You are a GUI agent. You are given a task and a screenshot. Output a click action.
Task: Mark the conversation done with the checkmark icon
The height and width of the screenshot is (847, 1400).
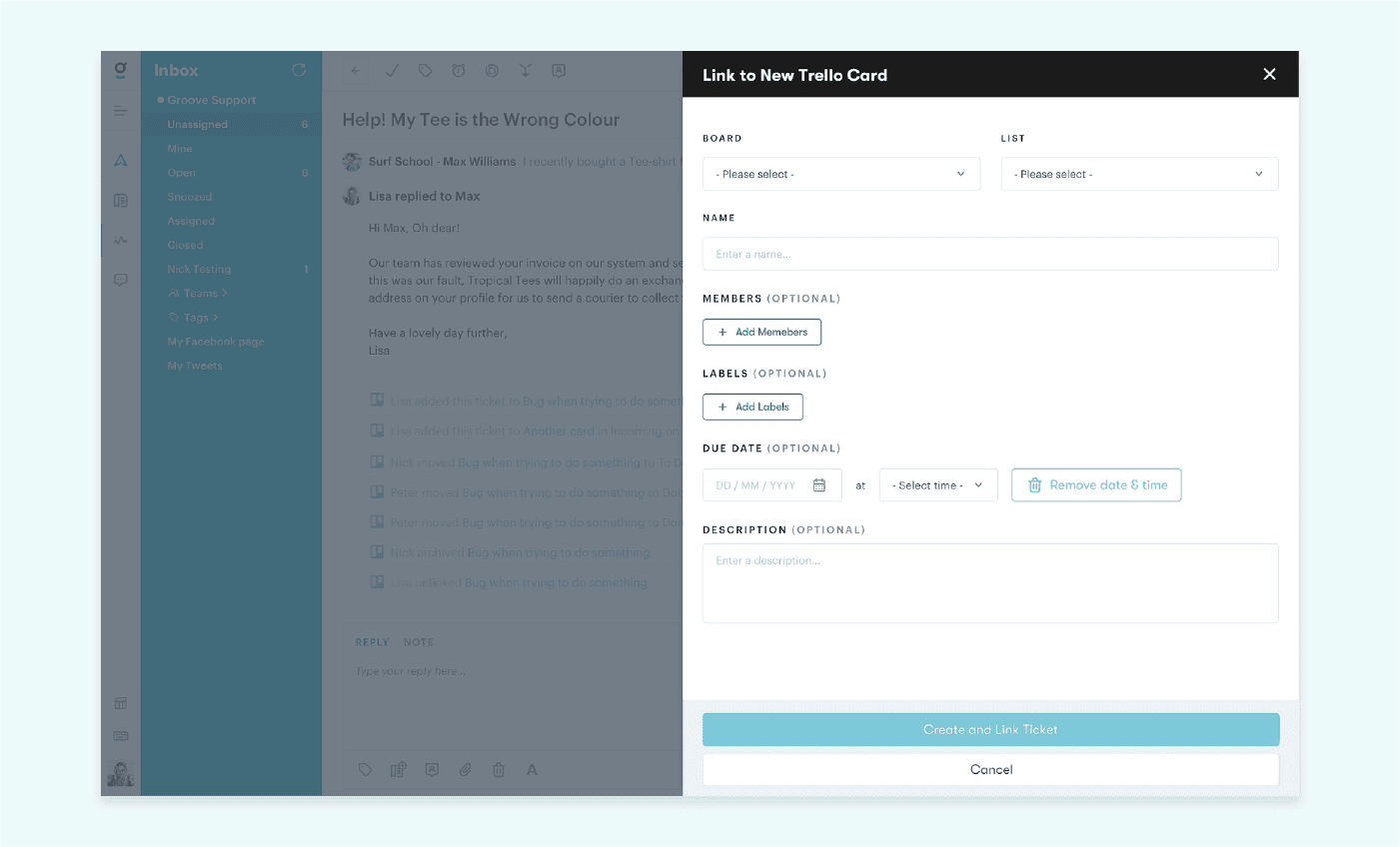[392, 71]
